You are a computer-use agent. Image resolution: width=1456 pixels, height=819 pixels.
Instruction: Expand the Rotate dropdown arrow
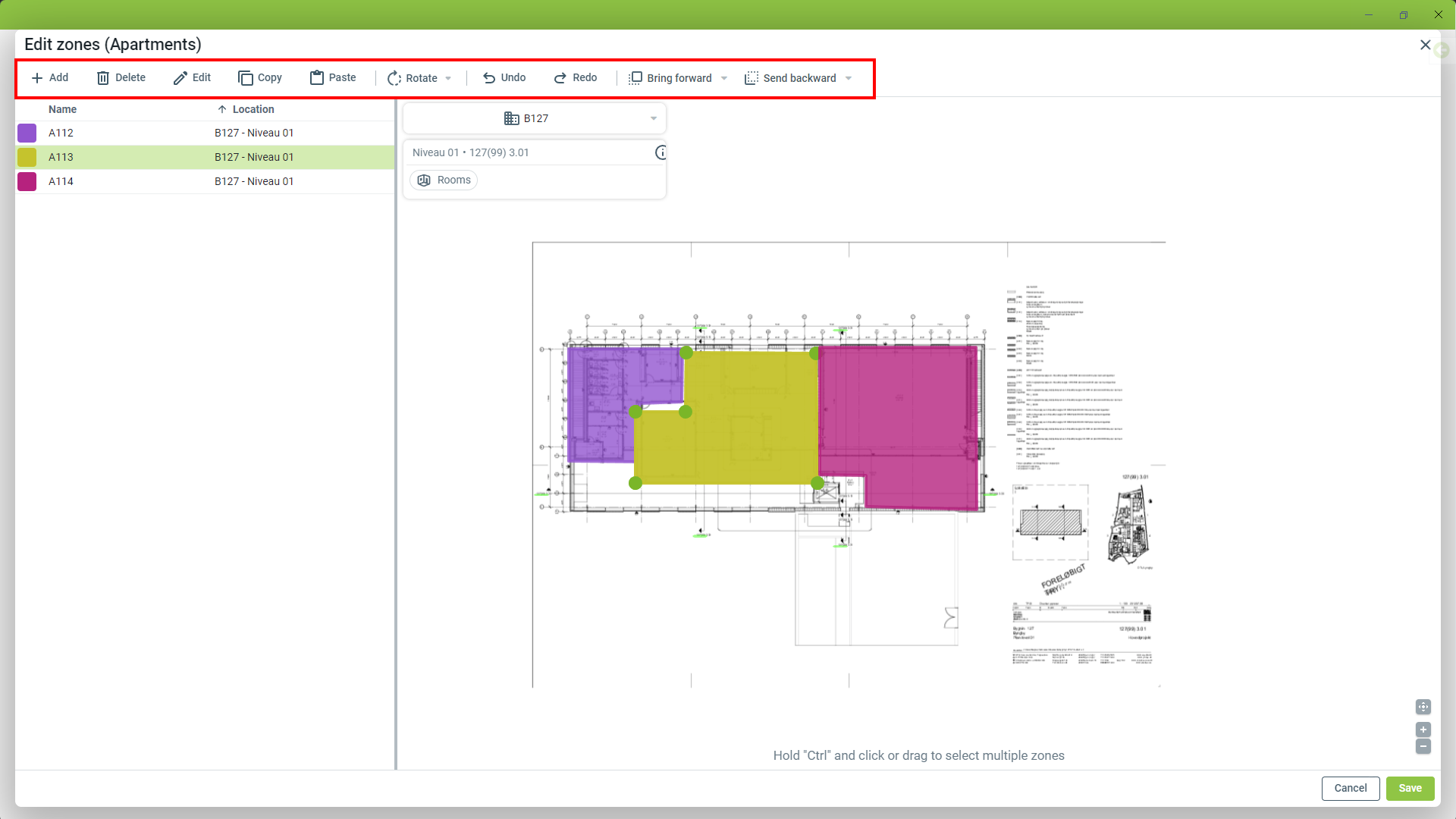tap(448, 79)
